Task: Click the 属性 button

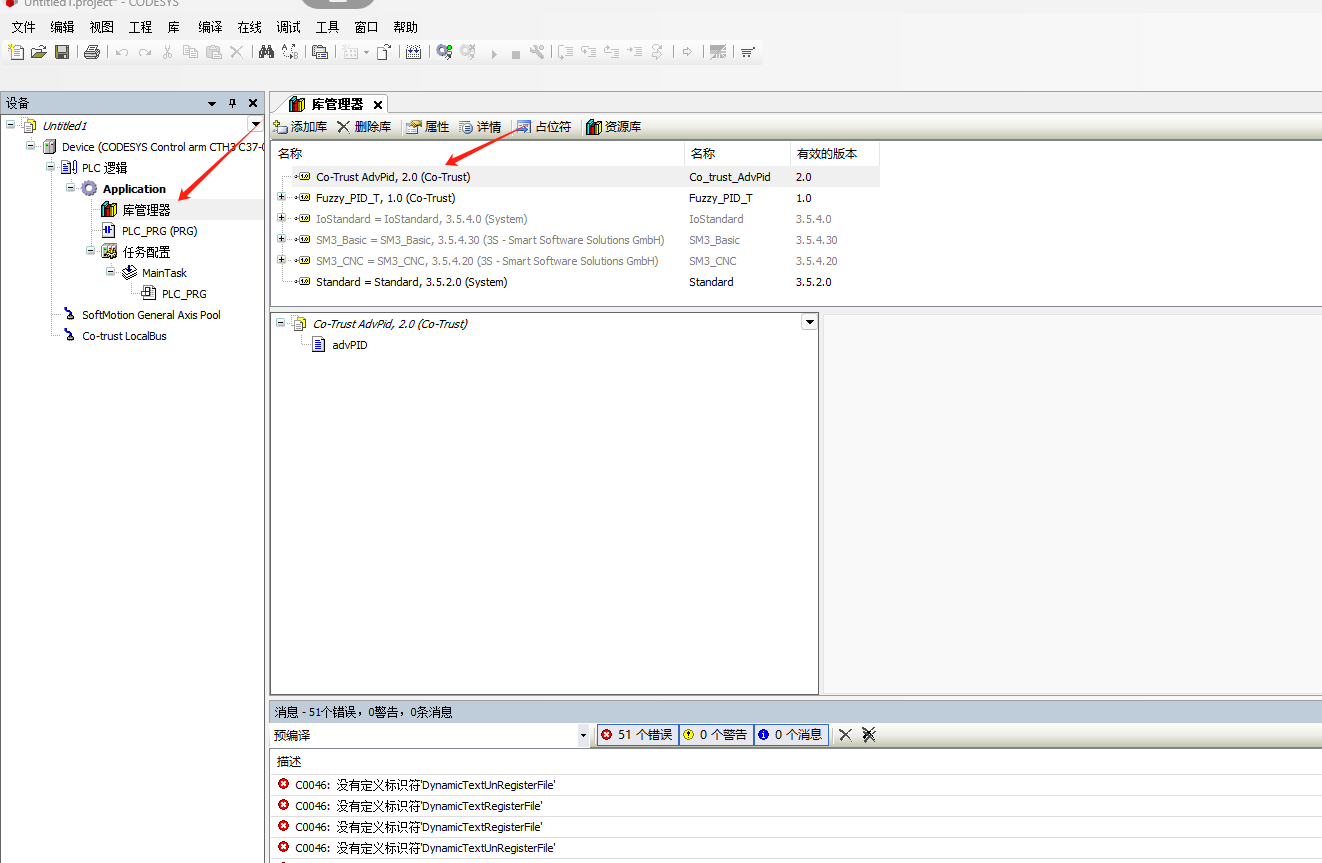Action: click(x=428, y=127)
